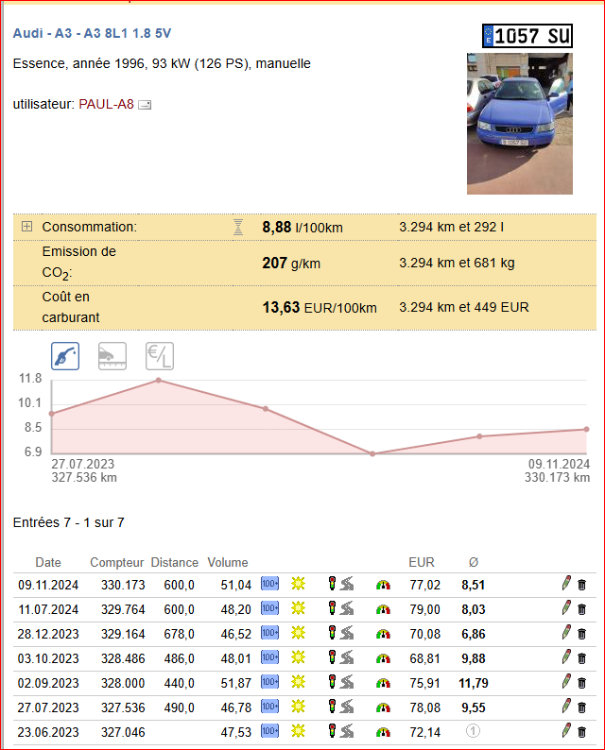Click the 1057 SU license plate image
The image size is (605, 750).
(x=527, y=36)
